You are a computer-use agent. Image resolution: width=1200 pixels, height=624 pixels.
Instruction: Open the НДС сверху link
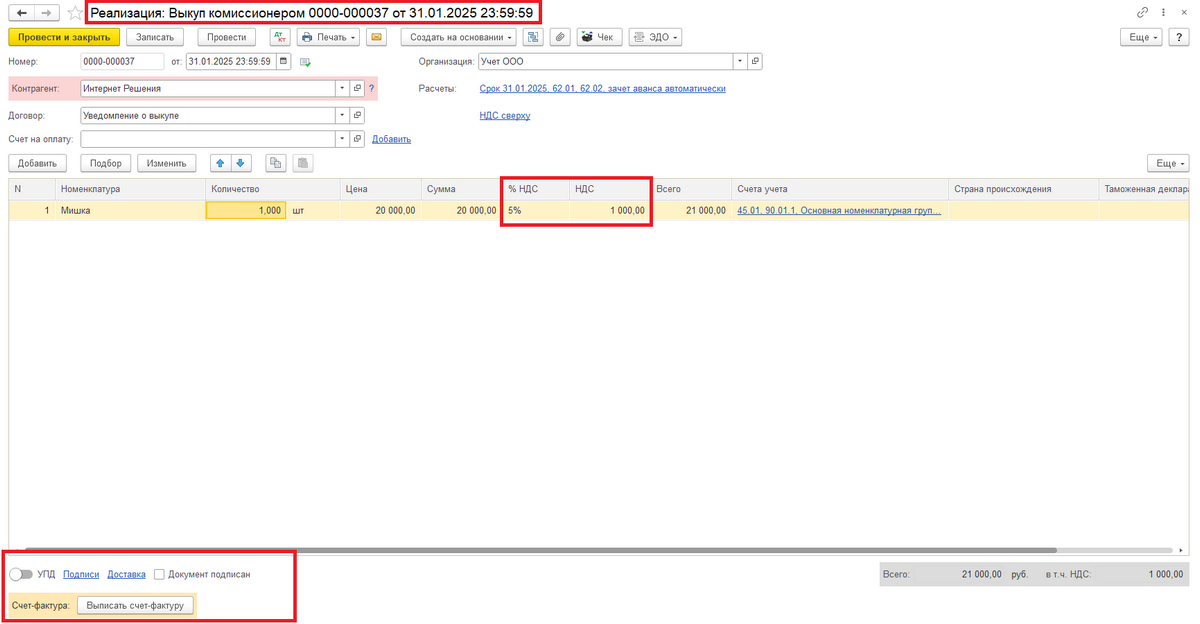point(505,115)
